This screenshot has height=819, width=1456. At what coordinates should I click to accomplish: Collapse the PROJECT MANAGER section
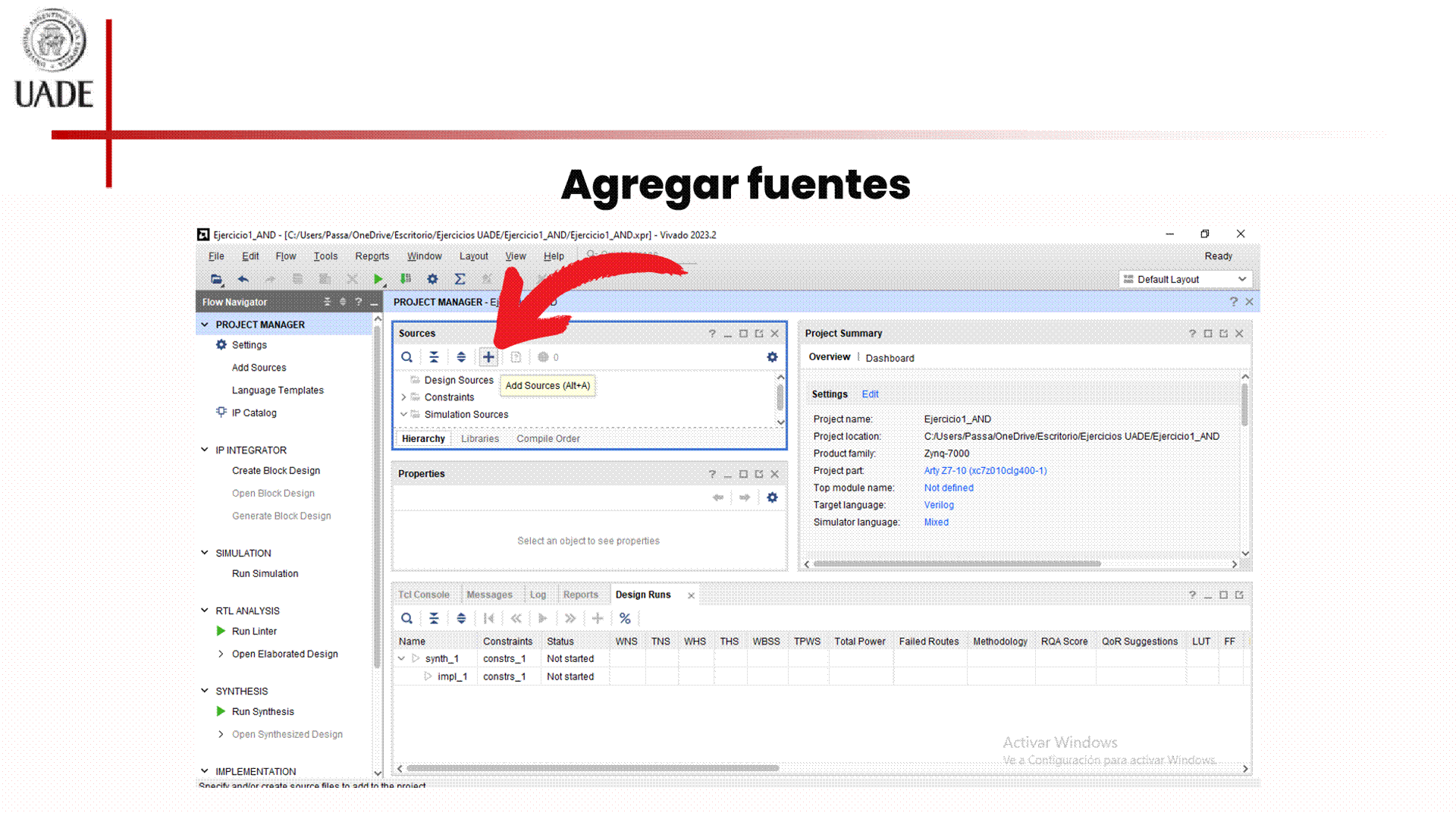coord(205,325)
